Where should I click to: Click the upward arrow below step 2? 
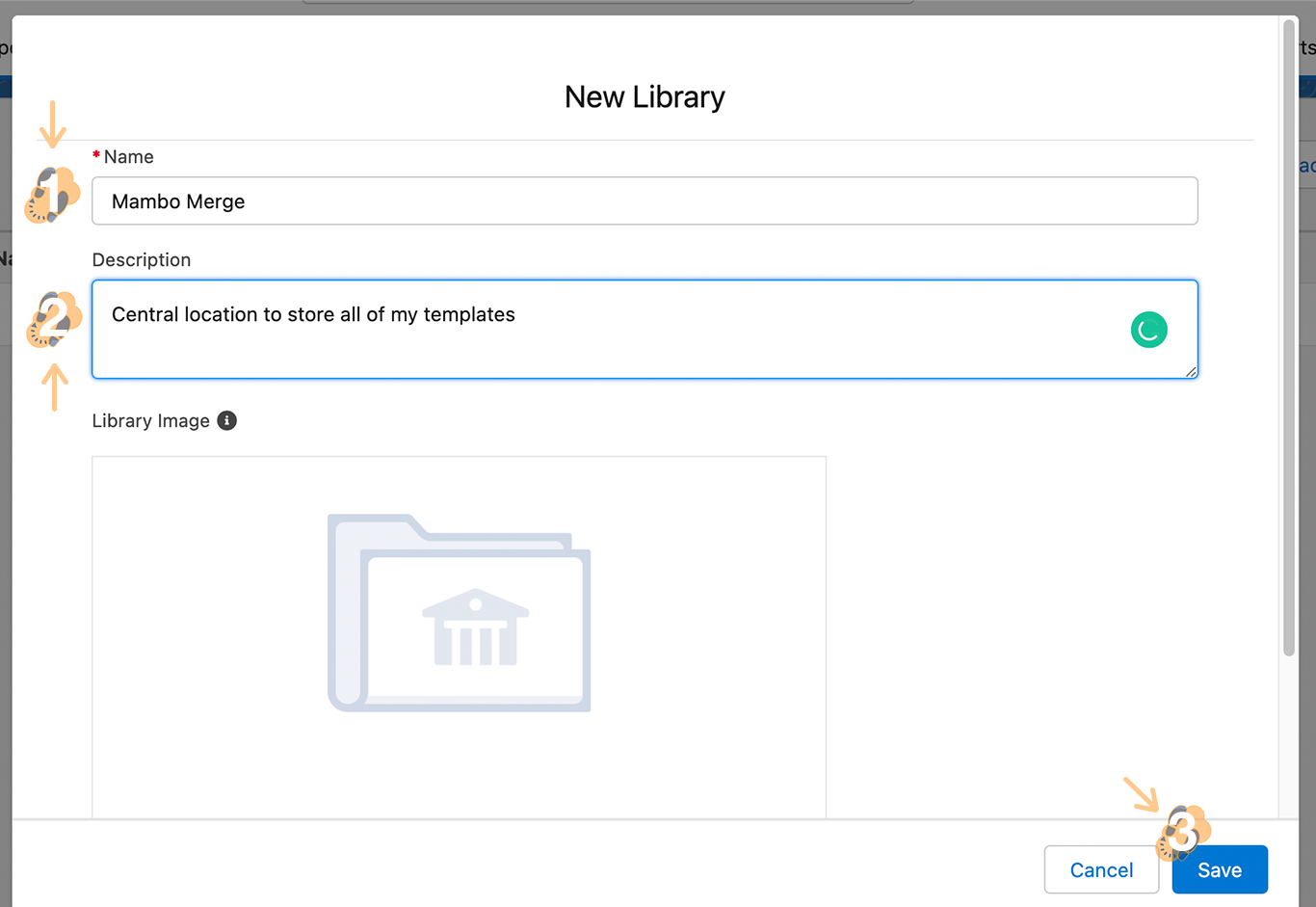[55, 387]
